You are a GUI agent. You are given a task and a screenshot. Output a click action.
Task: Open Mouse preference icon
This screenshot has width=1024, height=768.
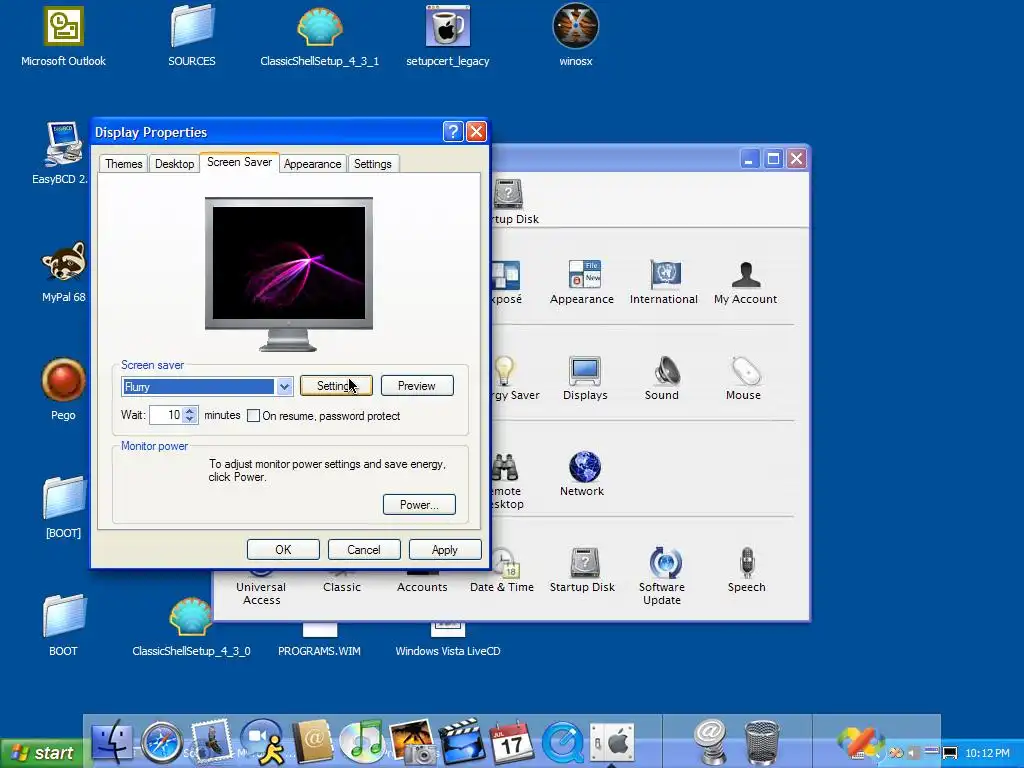[x=743, y=378]
